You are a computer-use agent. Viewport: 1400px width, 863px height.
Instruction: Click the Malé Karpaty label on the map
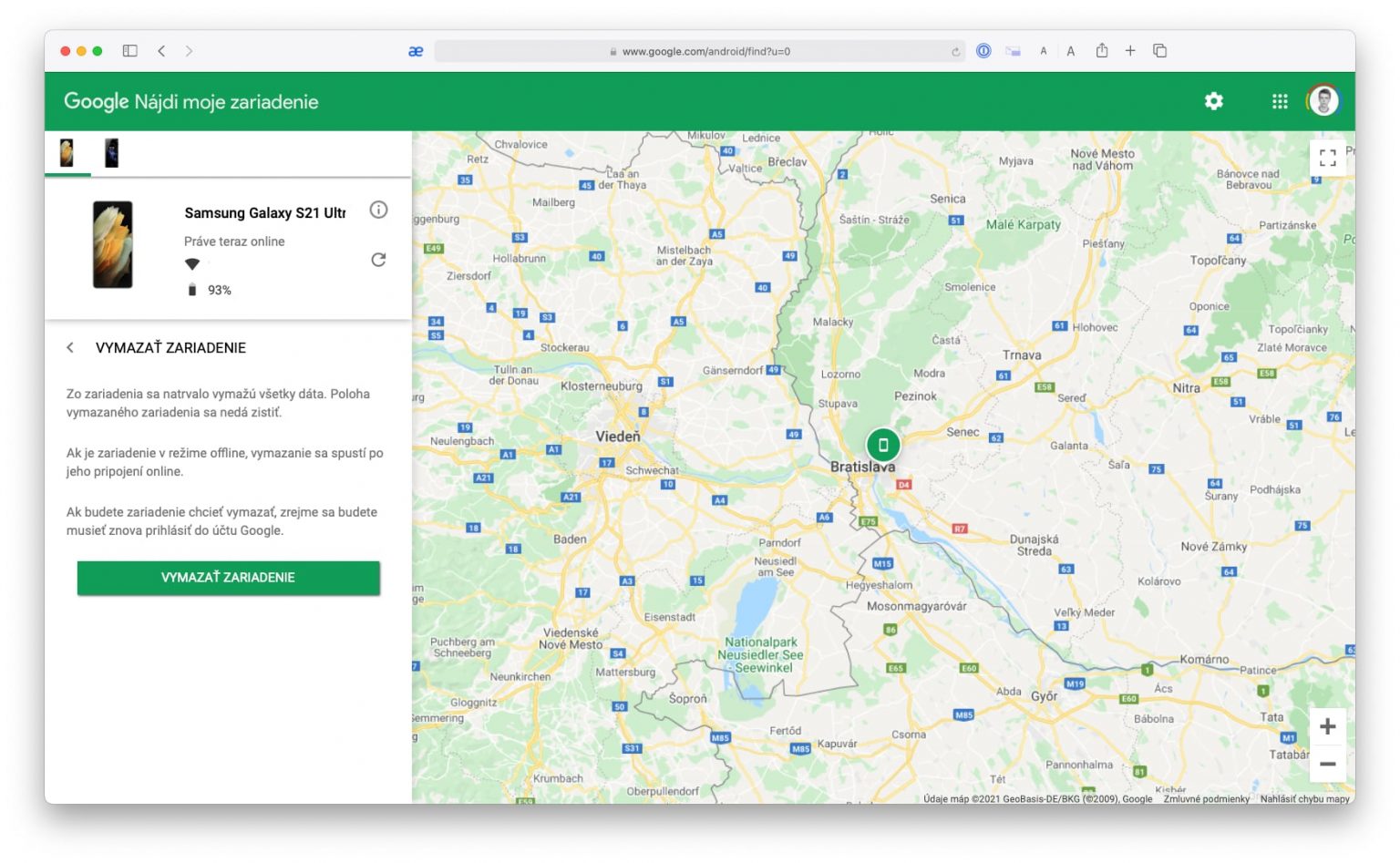click(x=1023, y=224)
